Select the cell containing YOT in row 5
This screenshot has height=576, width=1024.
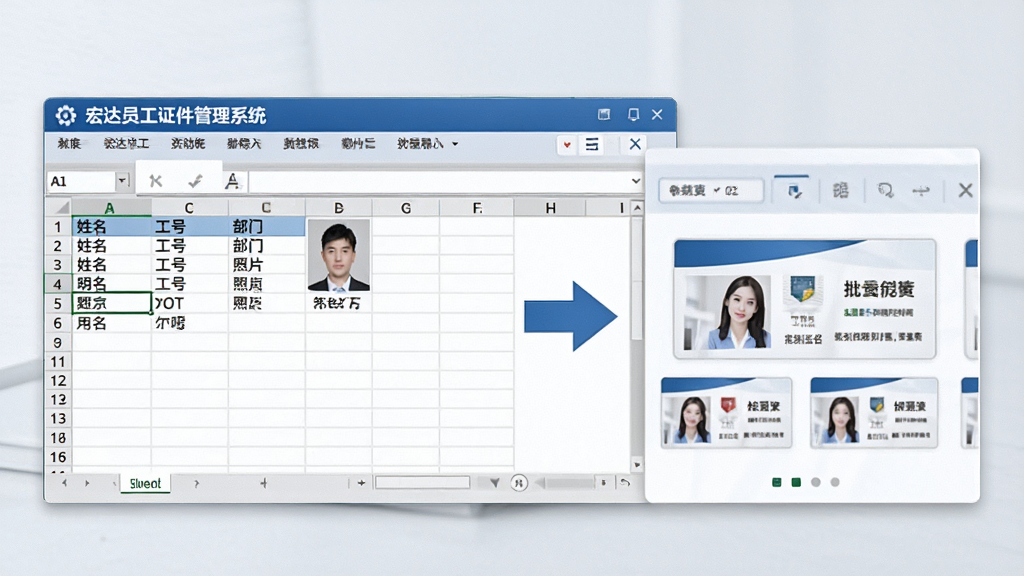point(189,303)
